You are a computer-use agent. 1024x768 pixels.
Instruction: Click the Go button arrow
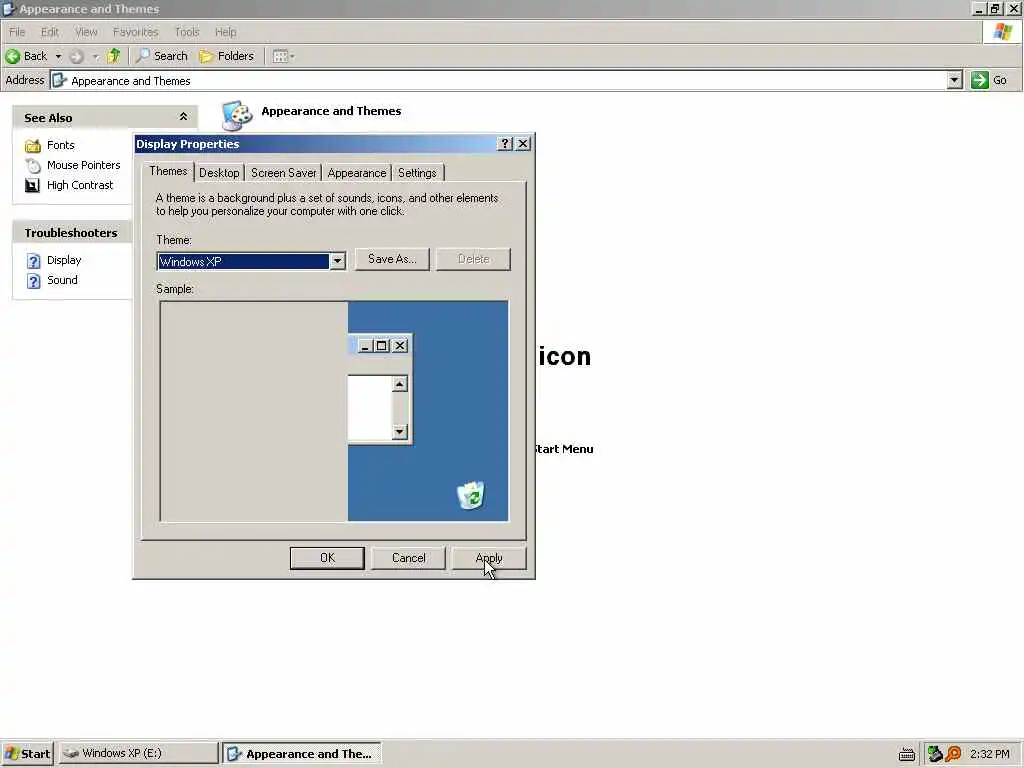[x=979, y=80]
